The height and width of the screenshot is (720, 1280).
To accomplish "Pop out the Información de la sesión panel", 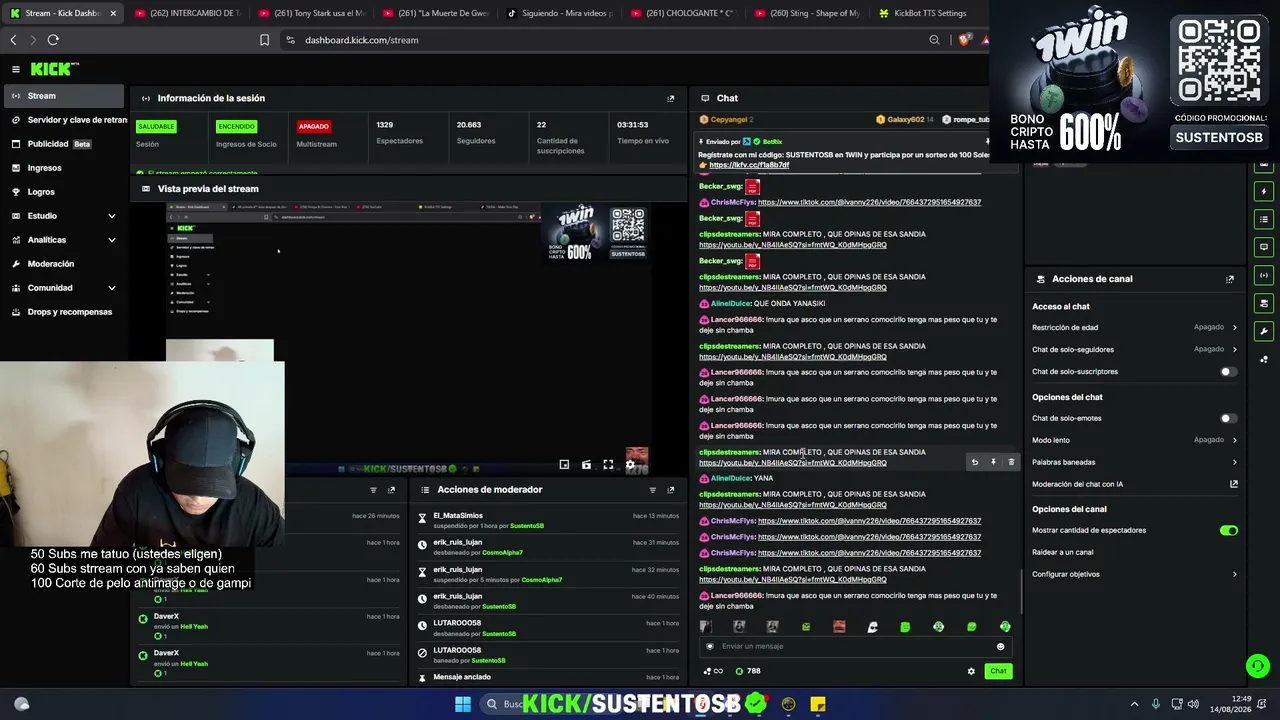I will (670, 98).
